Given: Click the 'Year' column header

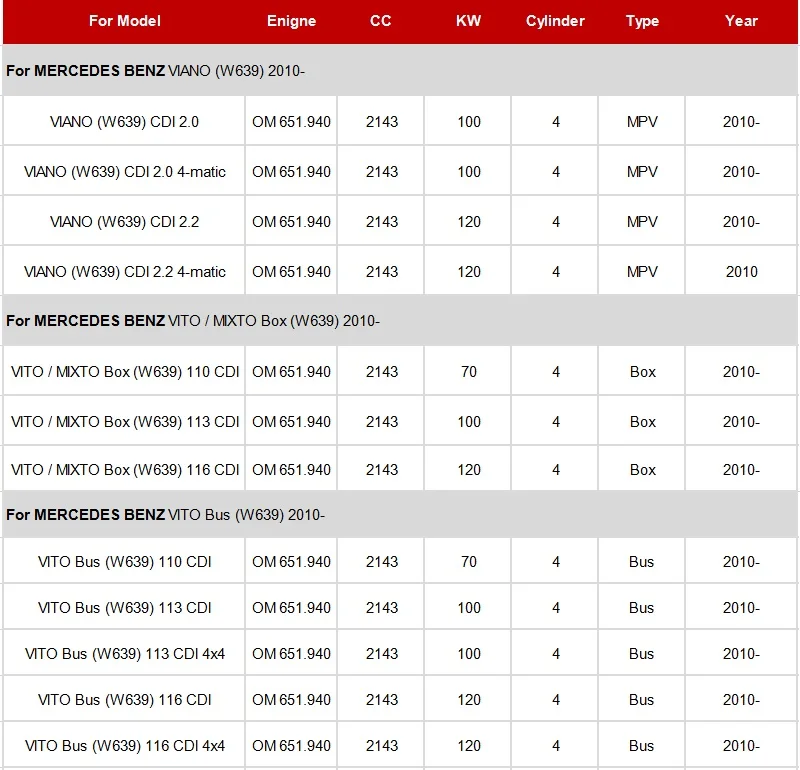Looking at the screenshot, I should point(741,21).
